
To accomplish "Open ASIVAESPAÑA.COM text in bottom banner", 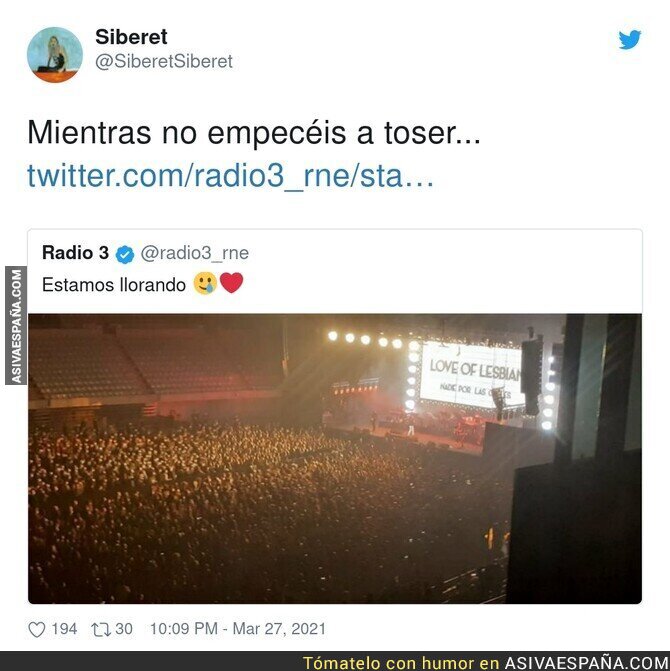I will (x=586, y=663).
